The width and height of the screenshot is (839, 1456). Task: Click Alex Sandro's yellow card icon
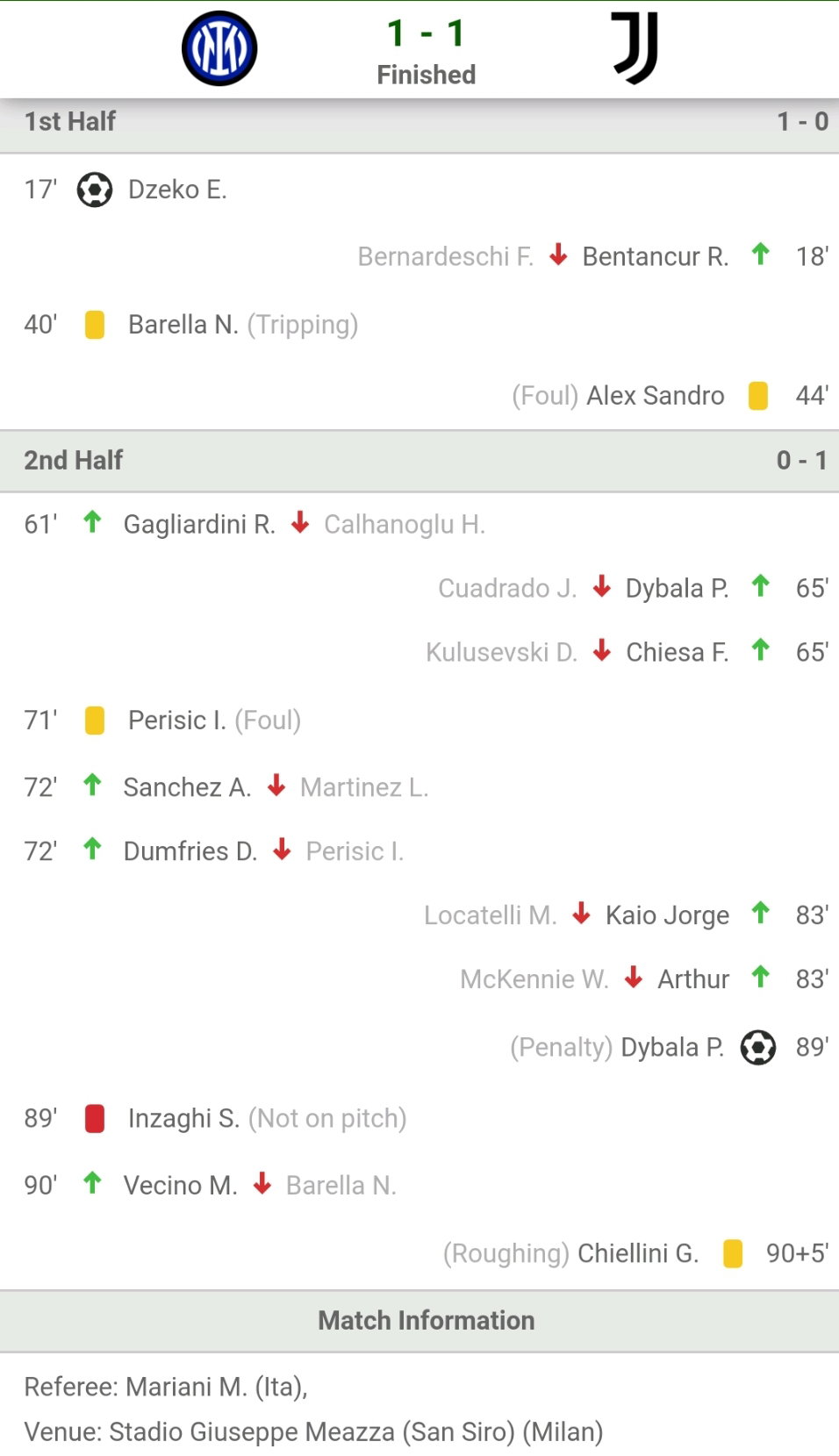758,396
